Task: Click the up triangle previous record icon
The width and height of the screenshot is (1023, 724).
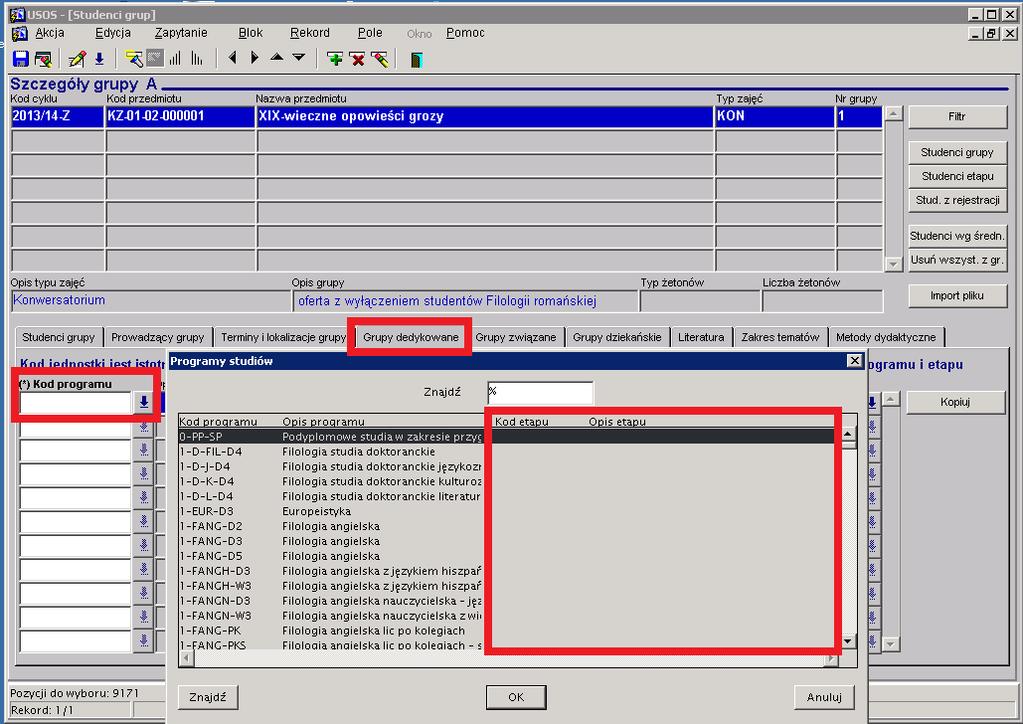Action: [277, 57]
